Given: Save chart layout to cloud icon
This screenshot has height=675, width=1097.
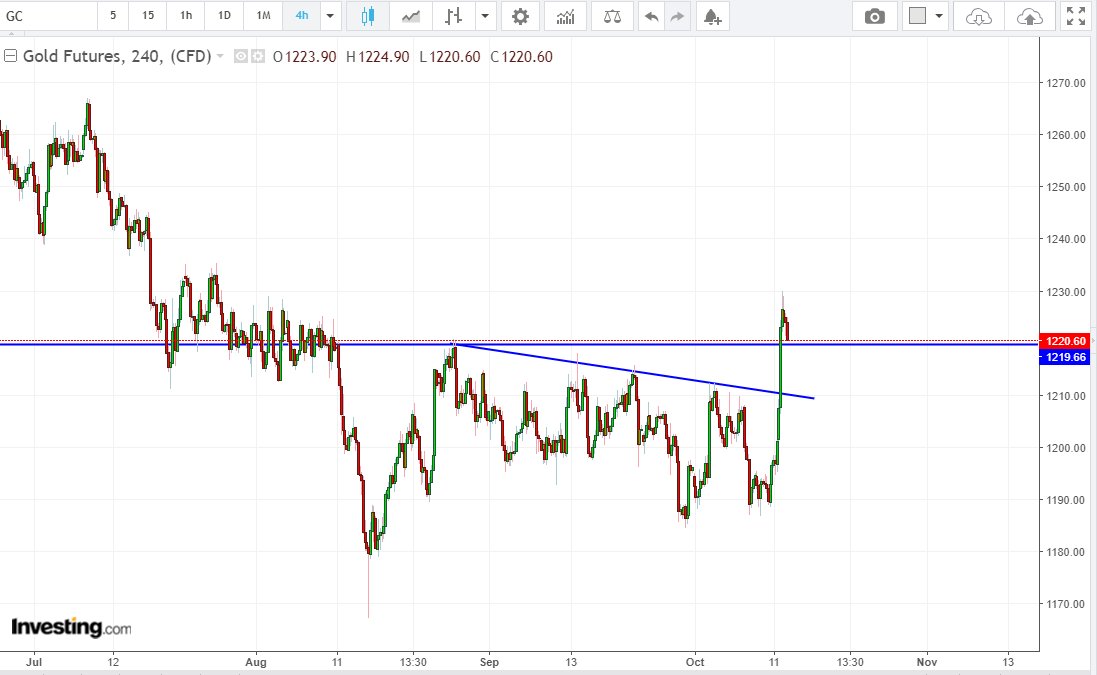Looking at the screenshot, I should (1029, 16).
